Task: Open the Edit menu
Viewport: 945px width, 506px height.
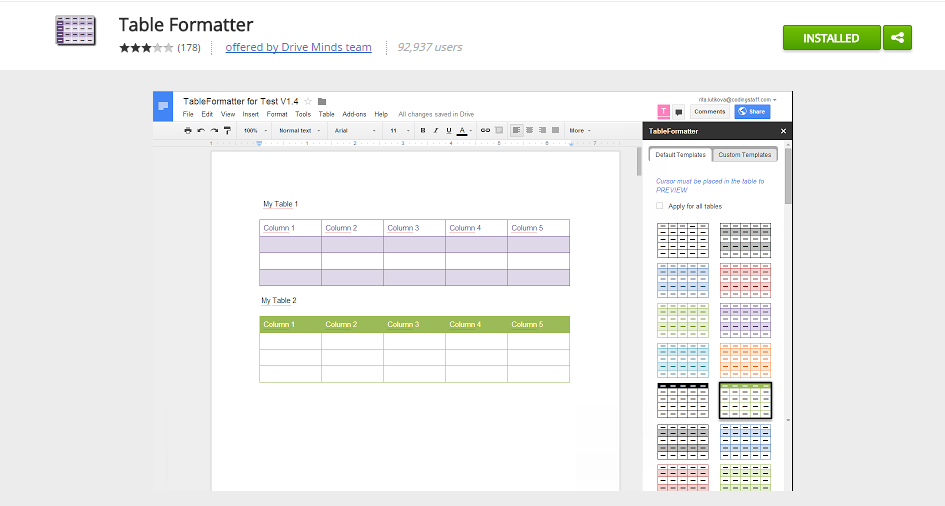Action: (x=207, y=114)
